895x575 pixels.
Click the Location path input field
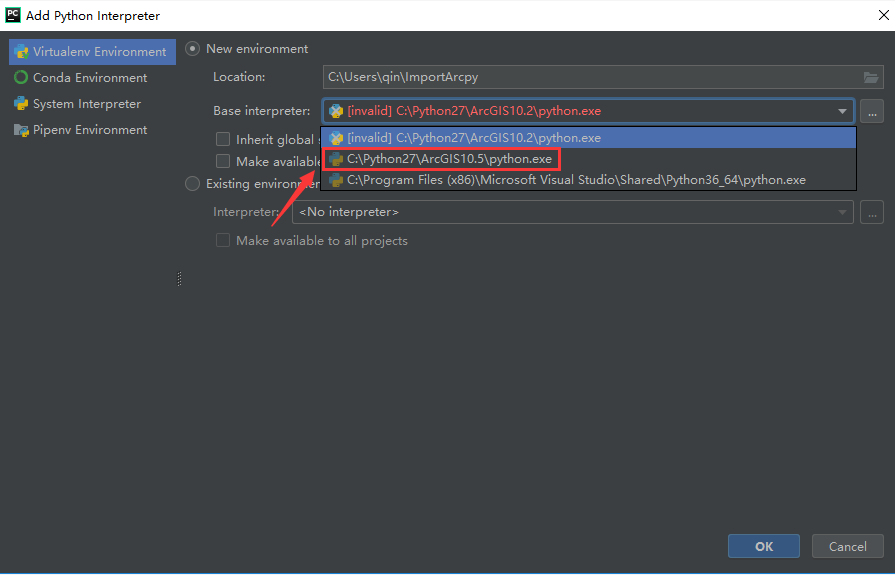590,77
